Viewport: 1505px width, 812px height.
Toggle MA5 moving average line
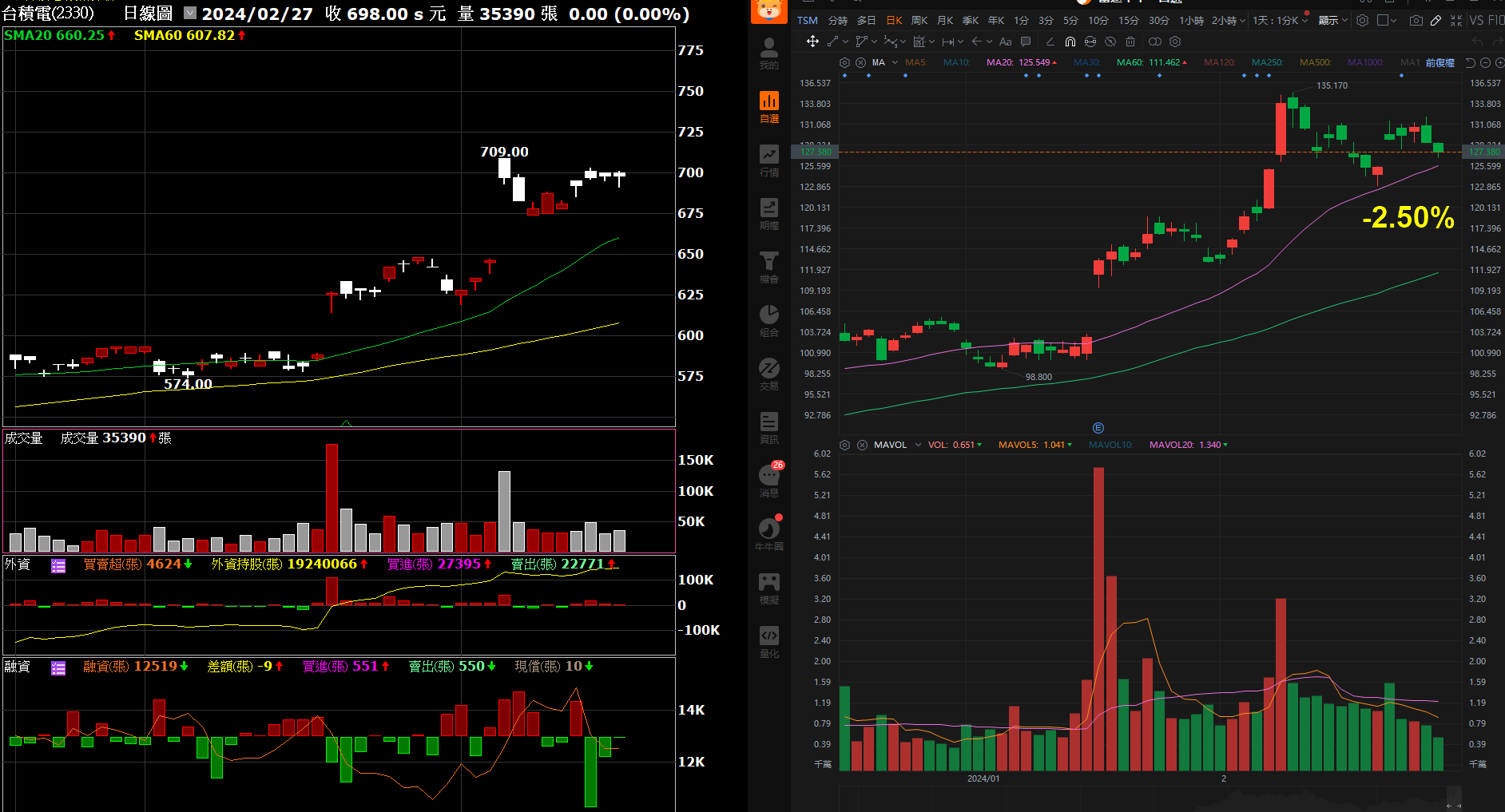(x=915, y=62)
